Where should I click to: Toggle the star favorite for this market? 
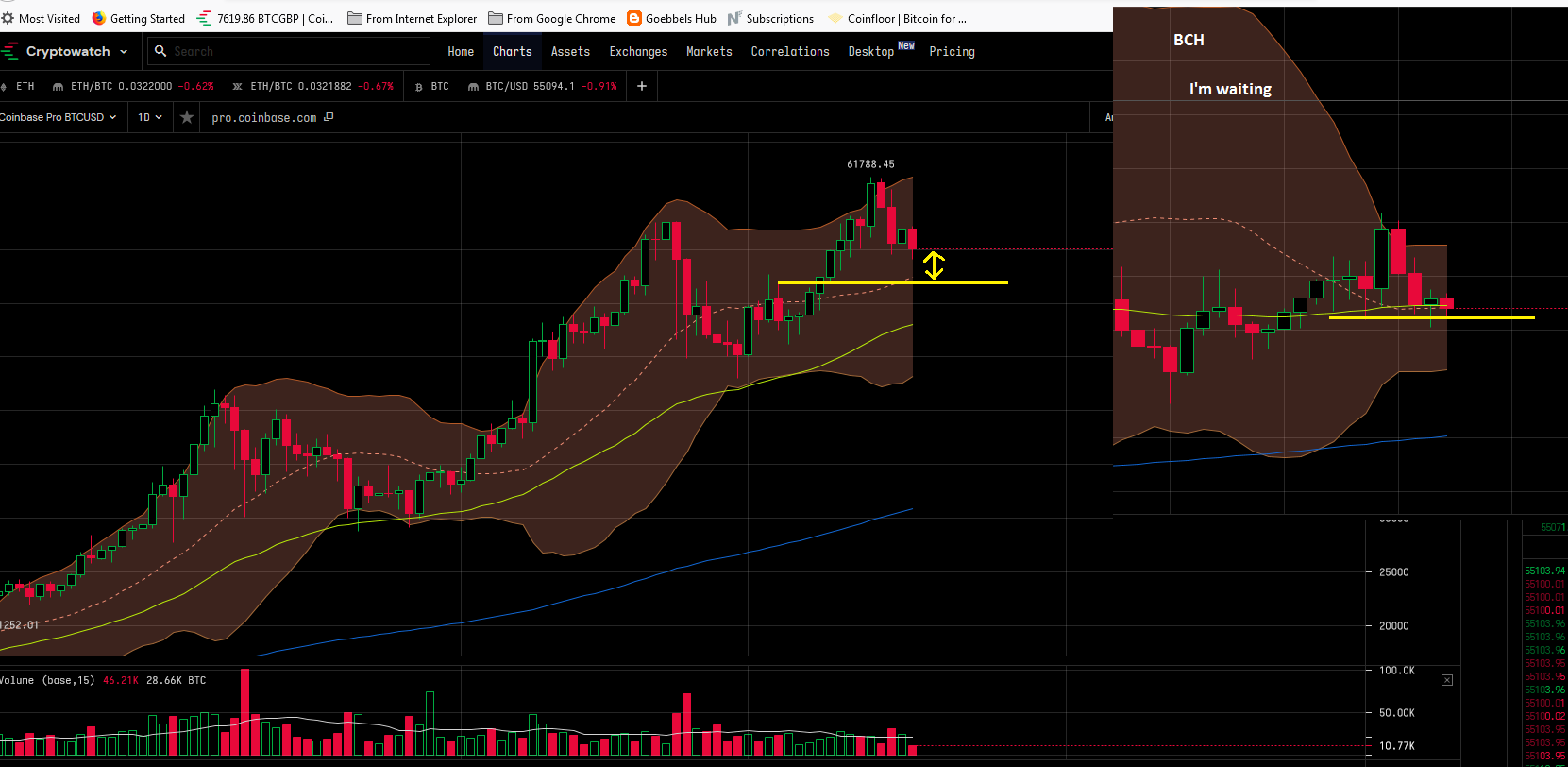click(x=187, y=117)
